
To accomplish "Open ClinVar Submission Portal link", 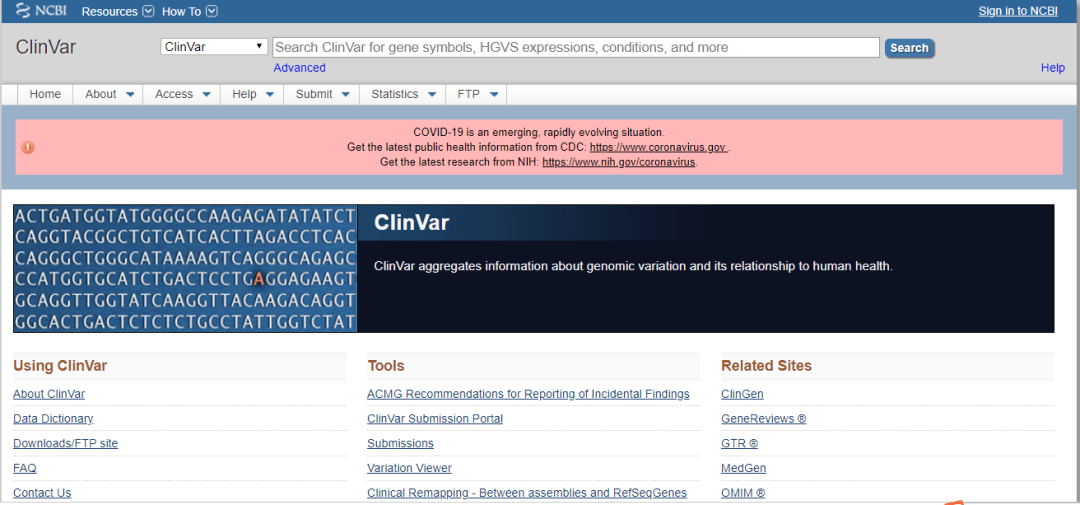I will 435,418.
